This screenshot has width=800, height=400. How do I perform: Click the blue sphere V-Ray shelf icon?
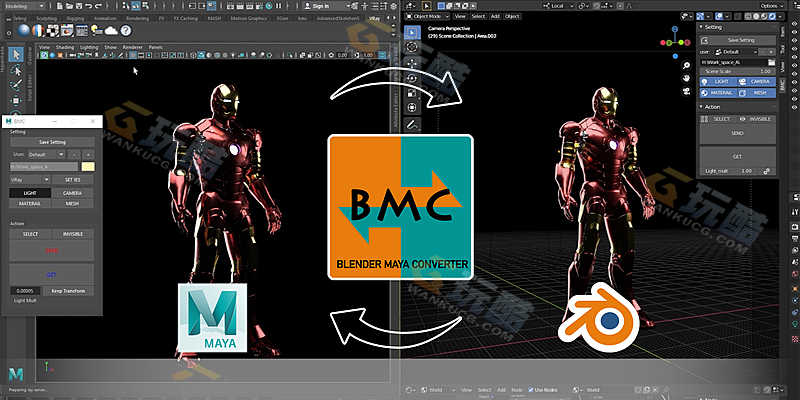(23, 30)
